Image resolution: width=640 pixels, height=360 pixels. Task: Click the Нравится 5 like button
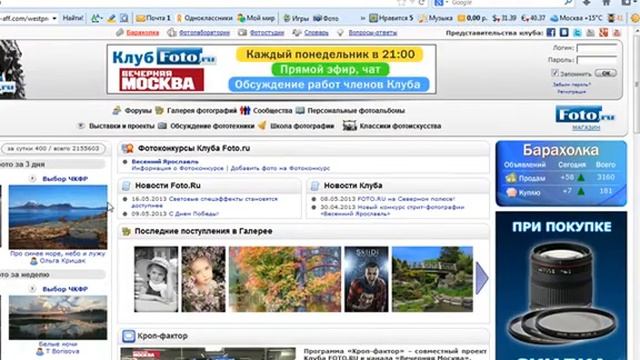tap(391, 18)
